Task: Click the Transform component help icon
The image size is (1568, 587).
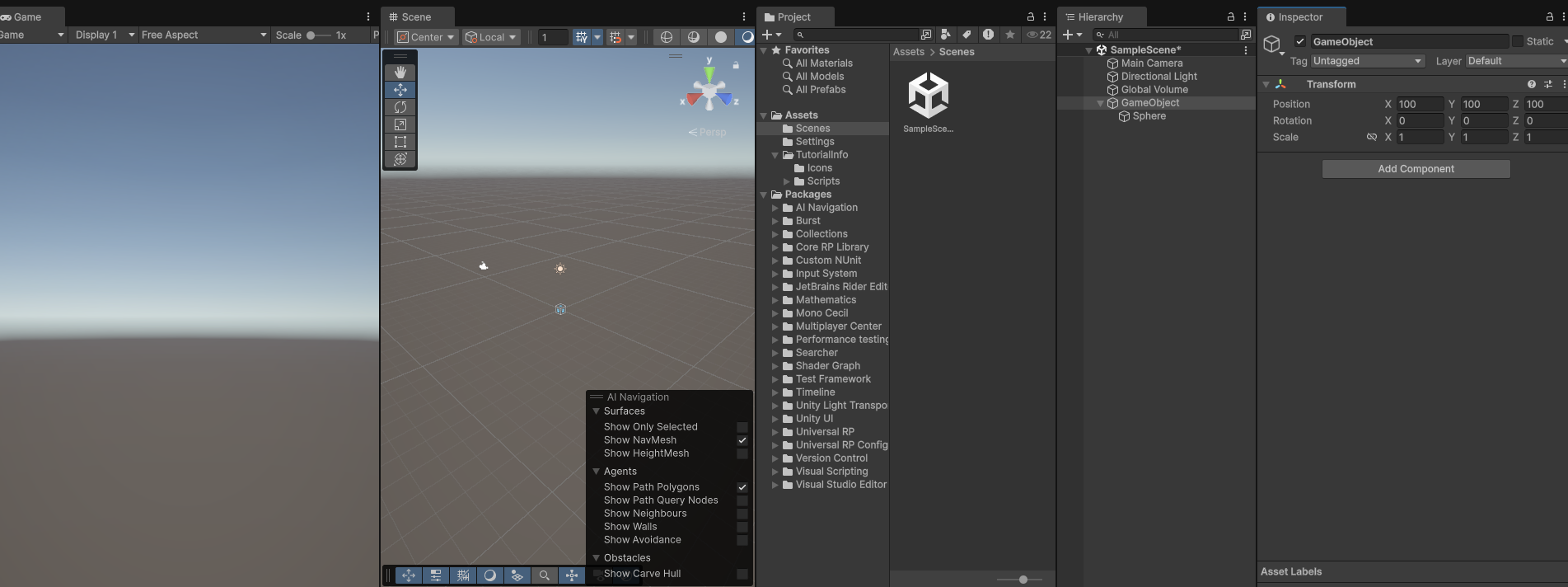Action: tap(1532, 84)
